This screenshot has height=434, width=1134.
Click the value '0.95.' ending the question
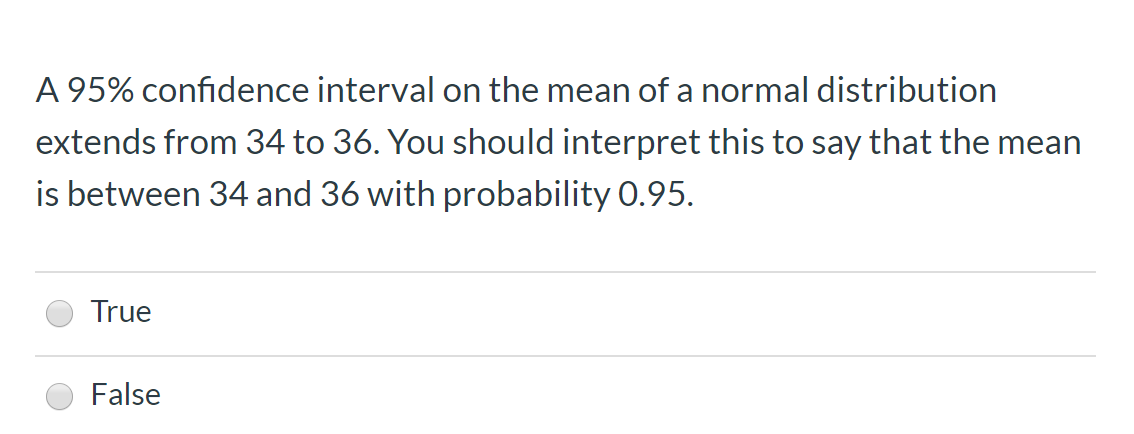[656, 195]
